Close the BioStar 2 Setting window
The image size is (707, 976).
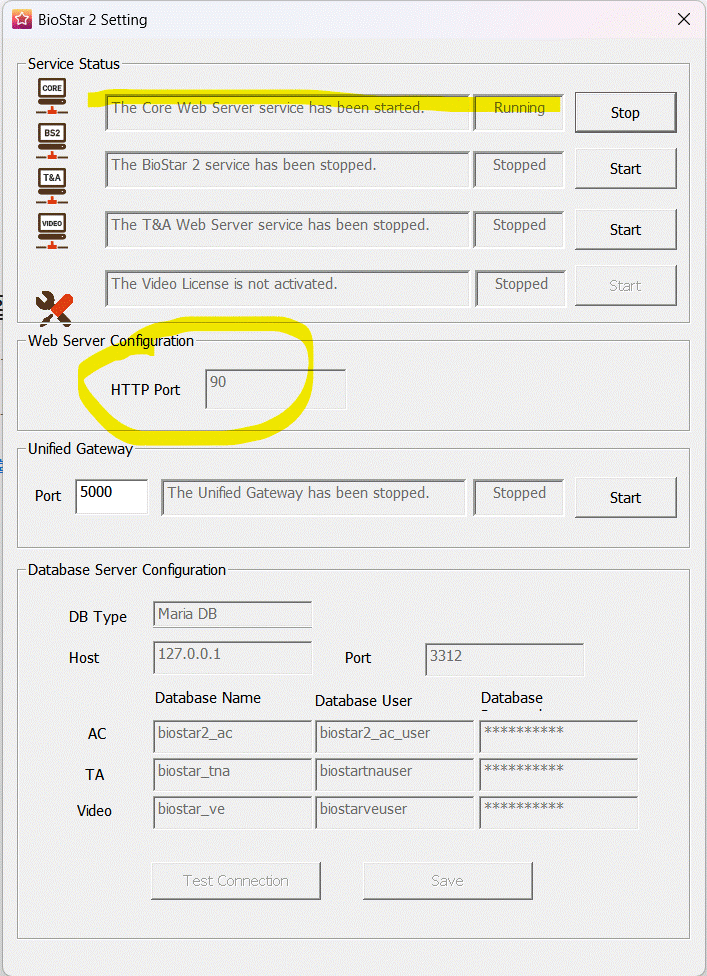tap(684, 19)
